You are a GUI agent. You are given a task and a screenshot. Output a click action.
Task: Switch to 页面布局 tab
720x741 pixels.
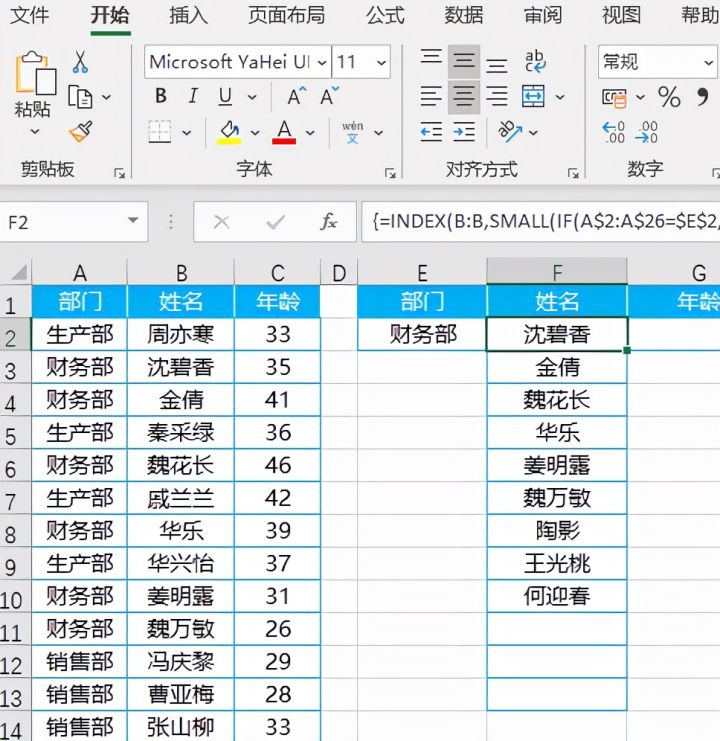click(287, 15)
